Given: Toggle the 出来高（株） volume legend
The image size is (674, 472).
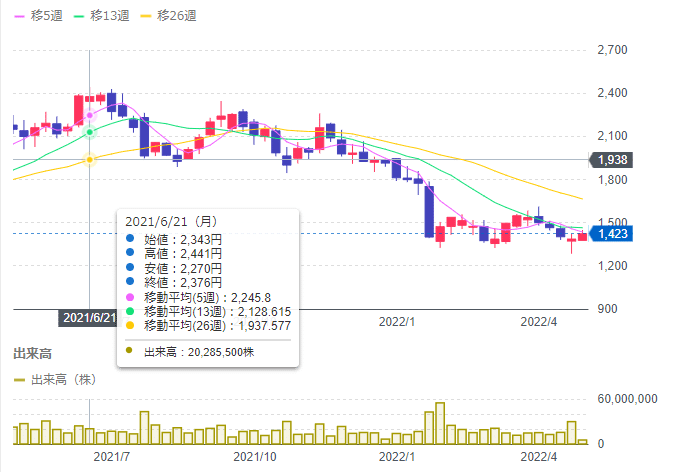Looking at the screenshot, I should point(55,380).
